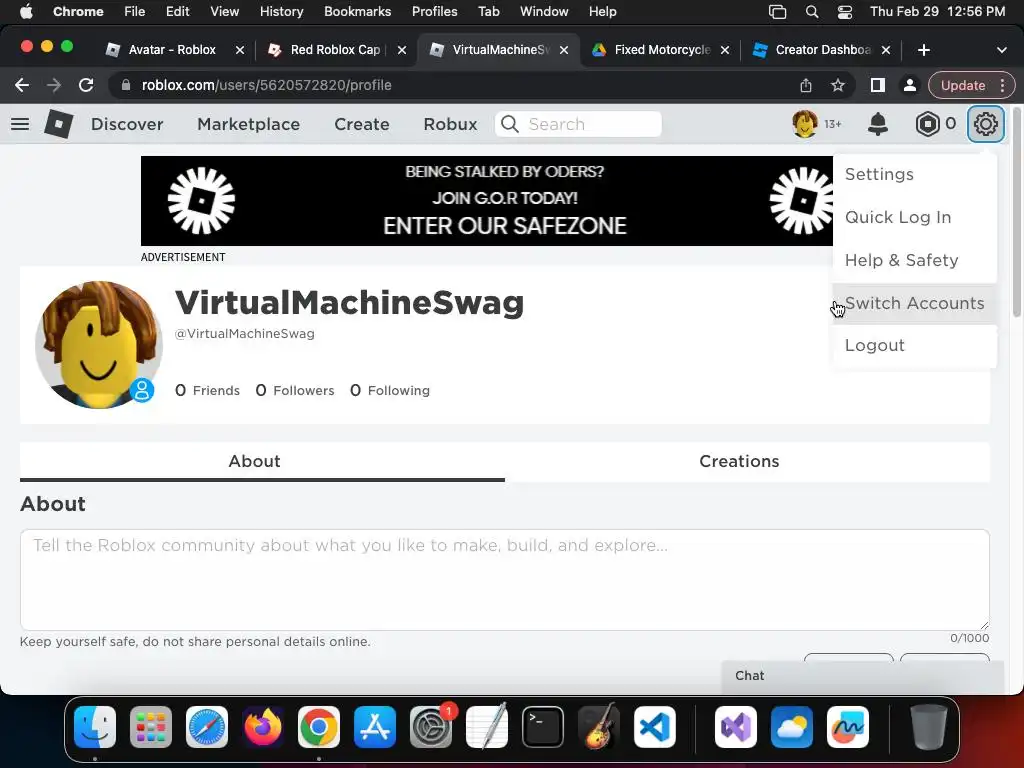Click the Roblox logo home icon
Image resolution: width=1024 pixels, height=768 pixels.
58,123
